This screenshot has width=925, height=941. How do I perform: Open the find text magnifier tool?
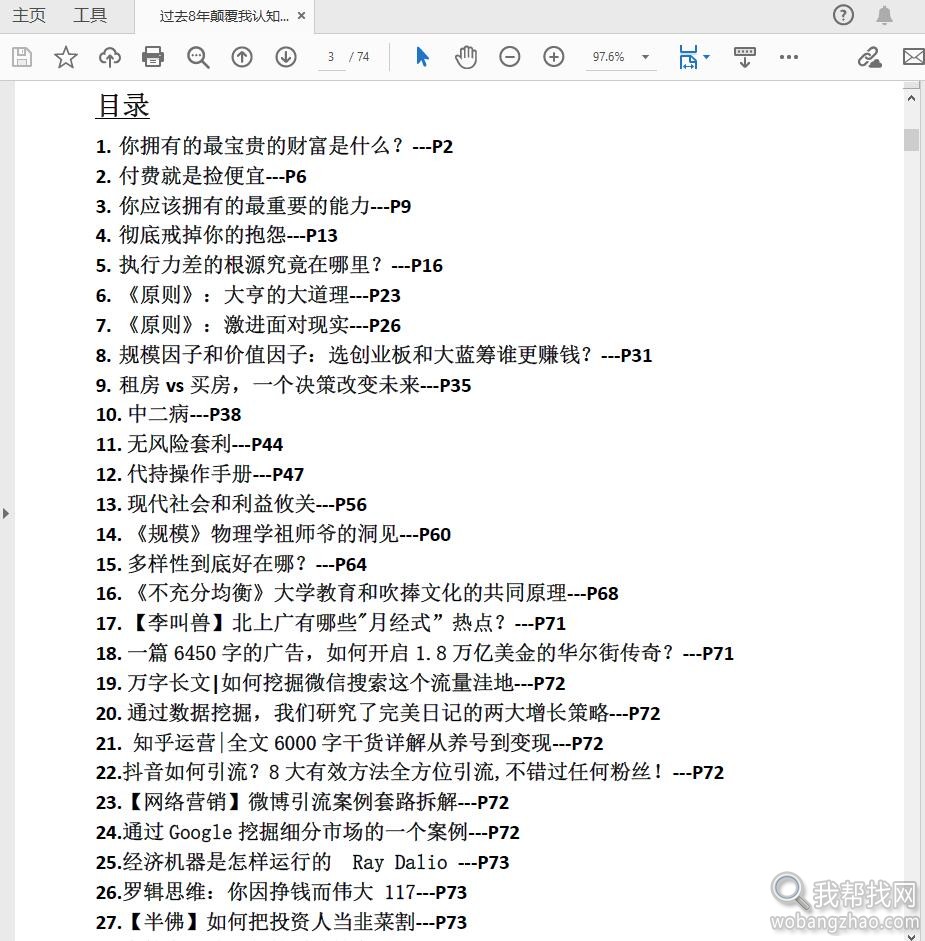198,57
